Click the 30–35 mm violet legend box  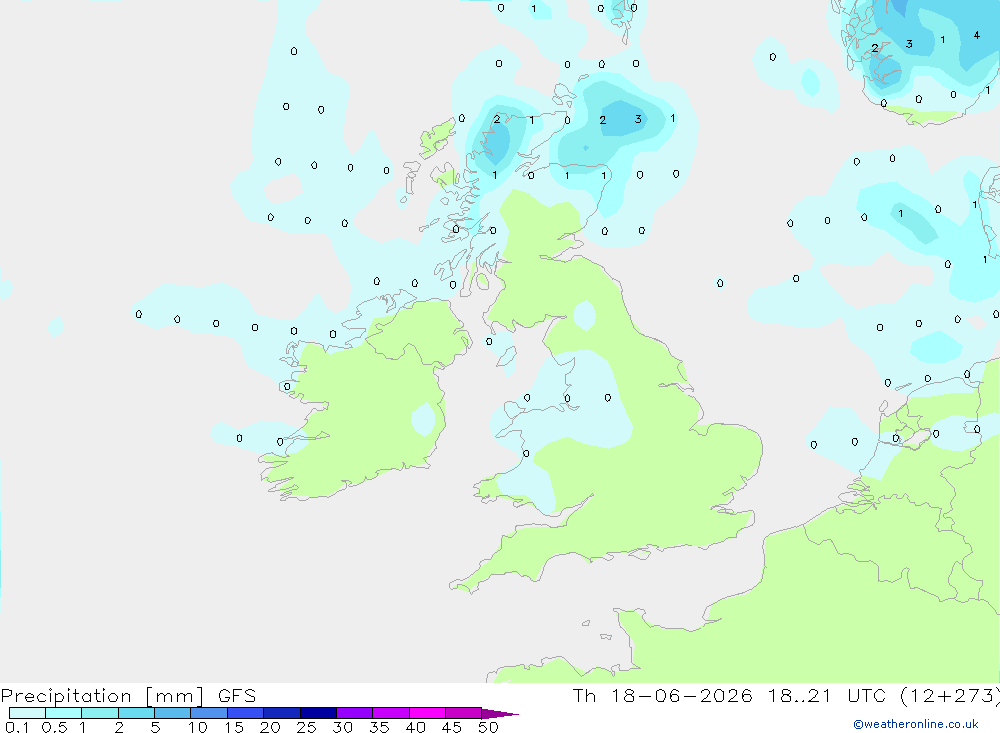[355, 713]
